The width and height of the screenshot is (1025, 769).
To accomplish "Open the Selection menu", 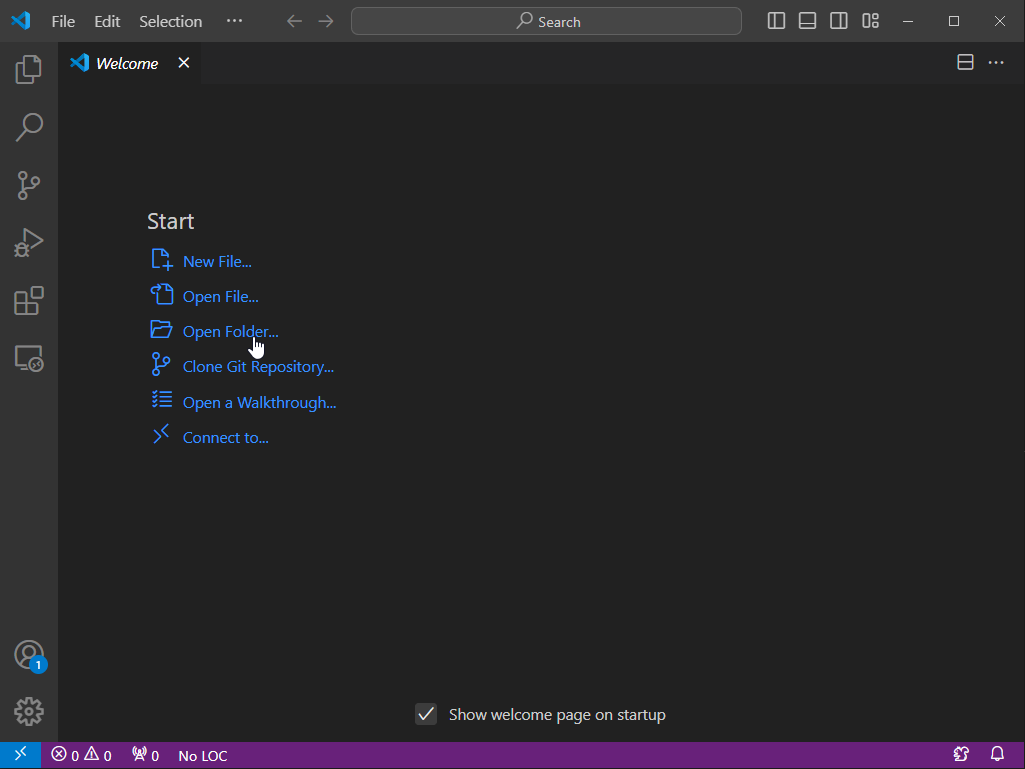I will pyautogui.click(x=171, y=21).
